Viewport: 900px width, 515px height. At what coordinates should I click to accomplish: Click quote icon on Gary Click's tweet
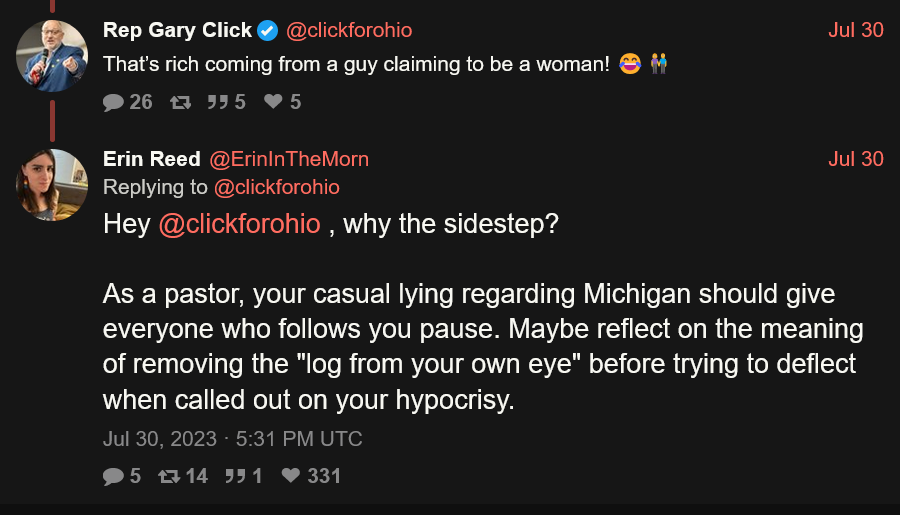pos(218,102)
